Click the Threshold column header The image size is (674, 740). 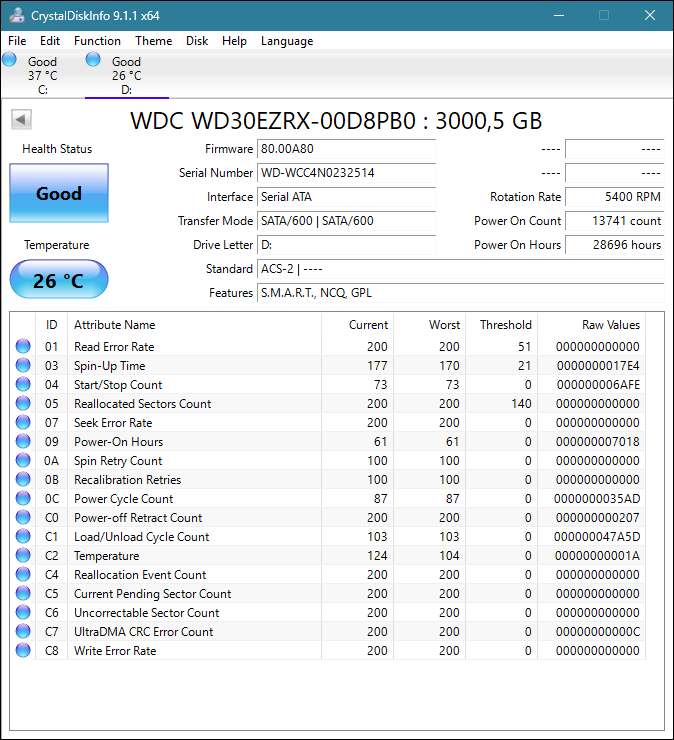click(502, 325)
